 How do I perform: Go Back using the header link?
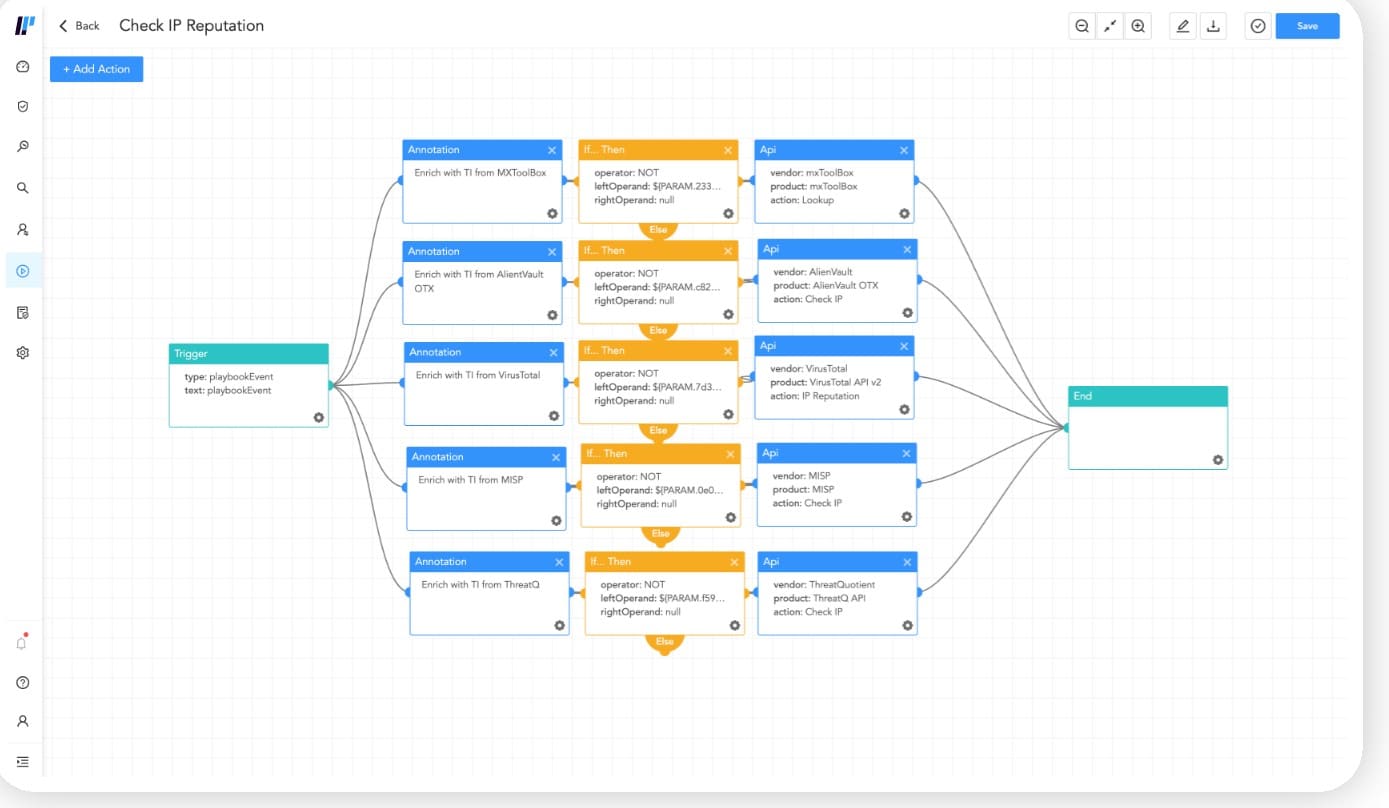[x=79, y=26]
